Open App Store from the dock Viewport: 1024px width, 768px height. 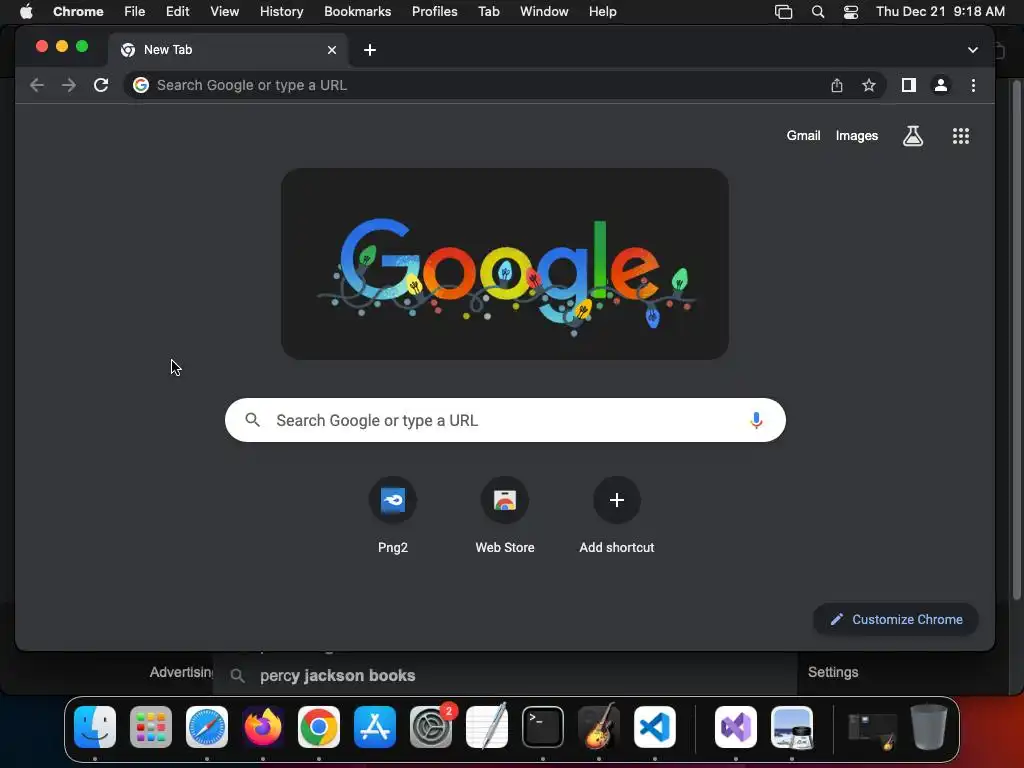pyautogui.click(x=375, y=727)
